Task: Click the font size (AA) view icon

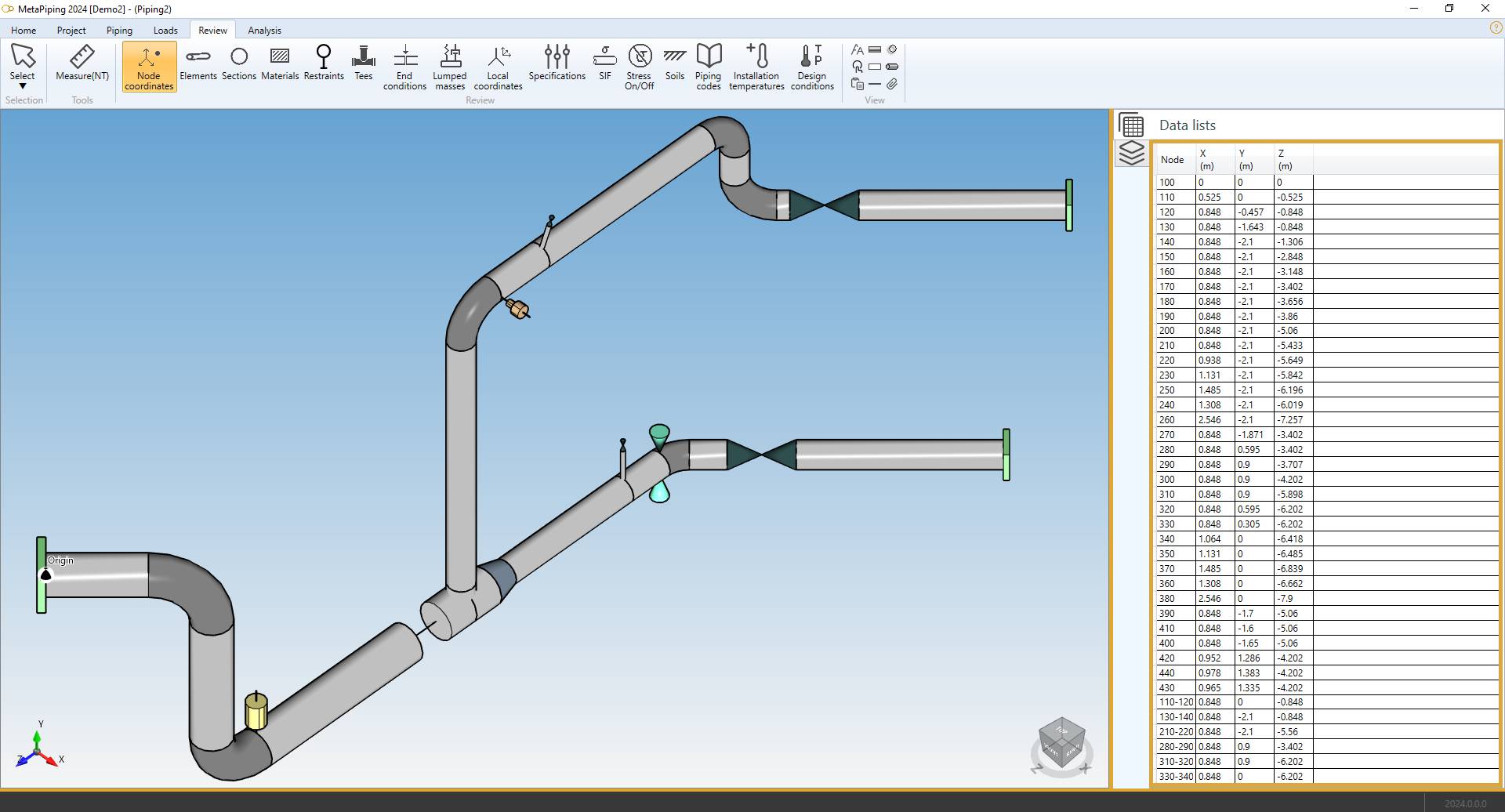Action: pyautogui.click(x=858, y=49)
